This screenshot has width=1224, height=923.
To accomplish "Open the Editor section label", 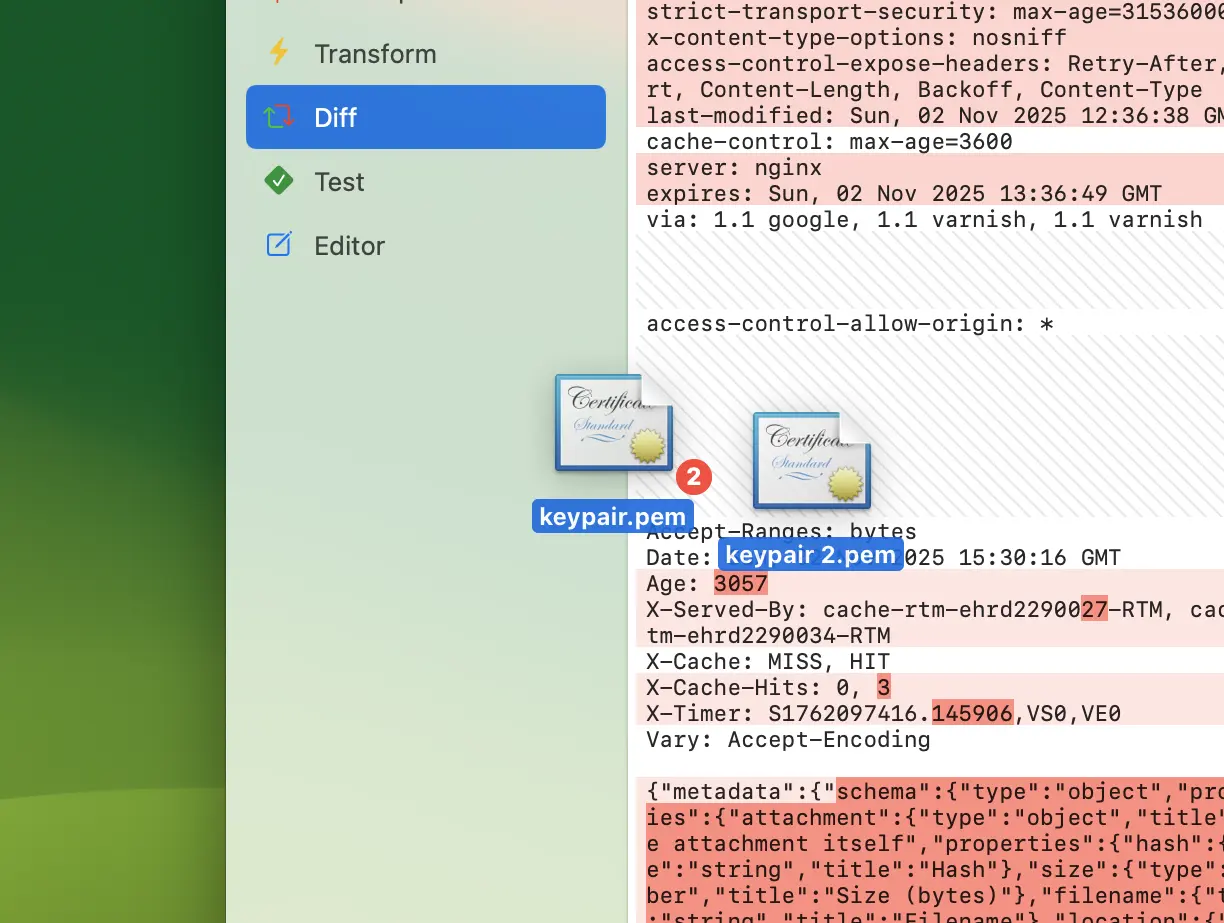I will coord(349,246).
